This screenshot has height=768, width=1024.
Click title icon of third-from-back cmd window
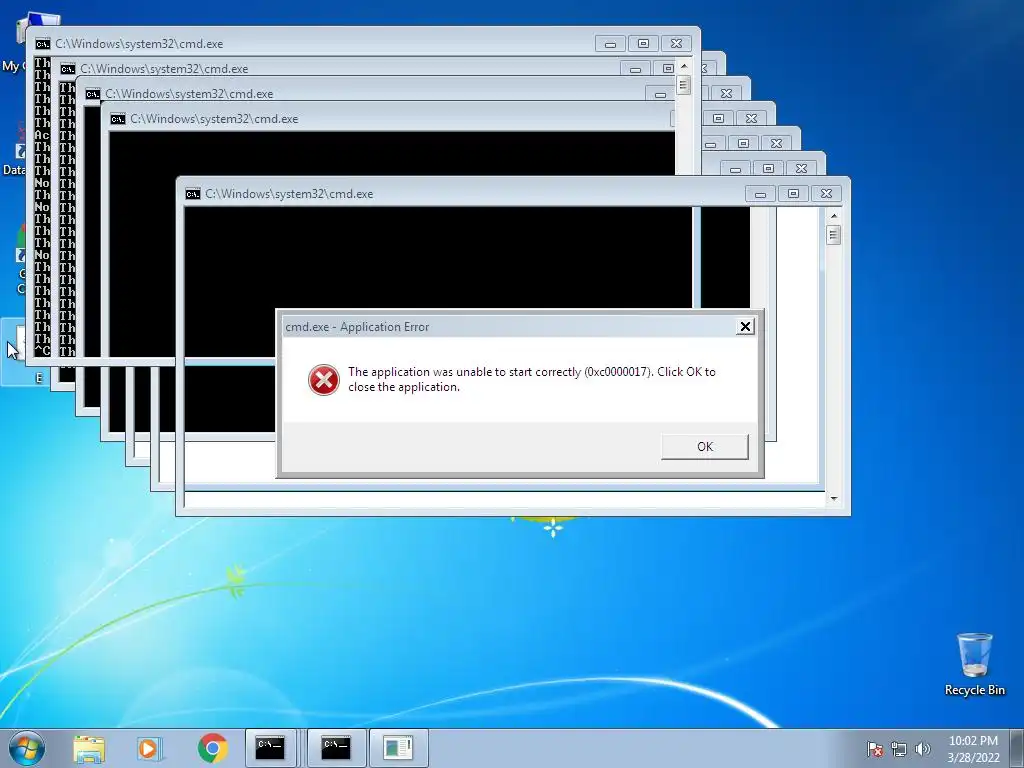point(93,94)
